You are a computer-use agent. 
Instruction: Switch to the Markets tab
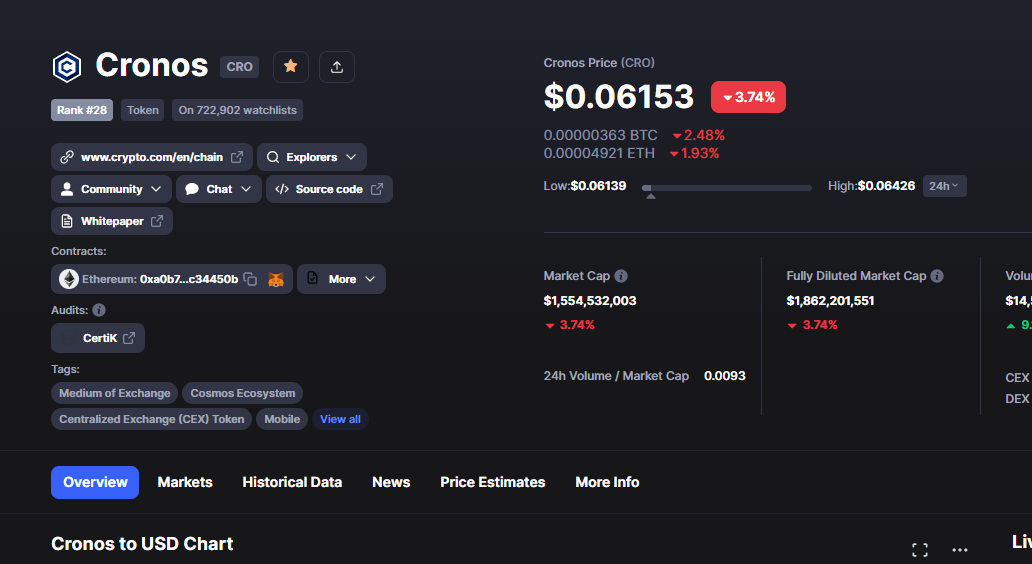pyautogui.click(x=185, y=482)
